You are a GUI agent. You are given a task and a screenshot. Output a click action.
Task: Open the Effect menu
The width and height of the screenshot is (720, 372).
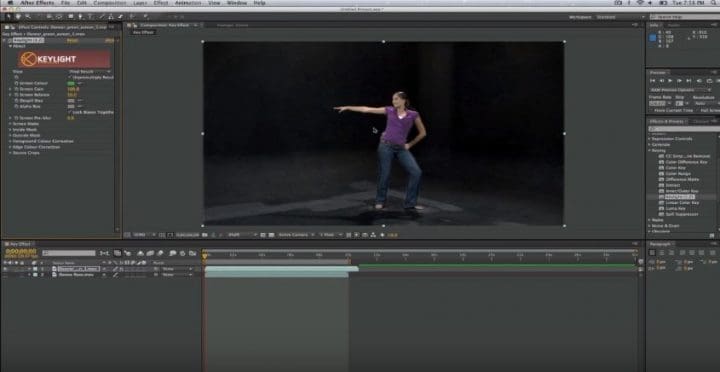tap(161, 3)
